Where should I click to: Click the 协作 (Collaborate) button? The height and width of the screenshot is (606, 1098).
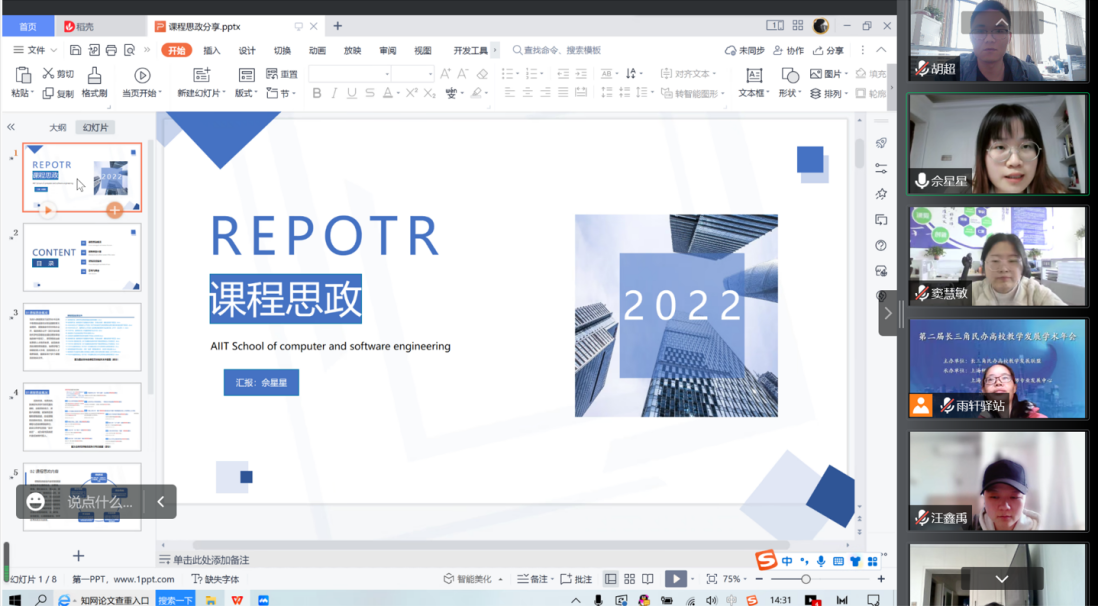pyautogui.click(x=788, y=49)
